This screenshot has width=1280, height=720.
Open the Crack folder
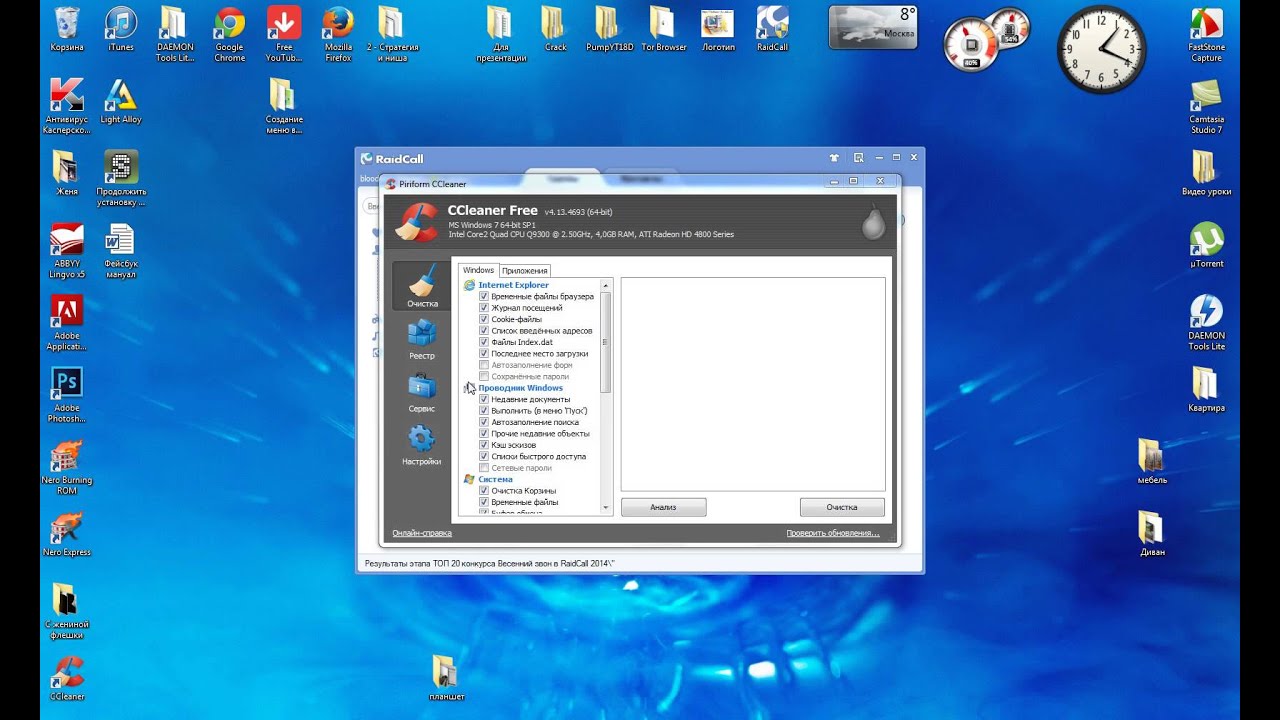click(x=555, y=29)
